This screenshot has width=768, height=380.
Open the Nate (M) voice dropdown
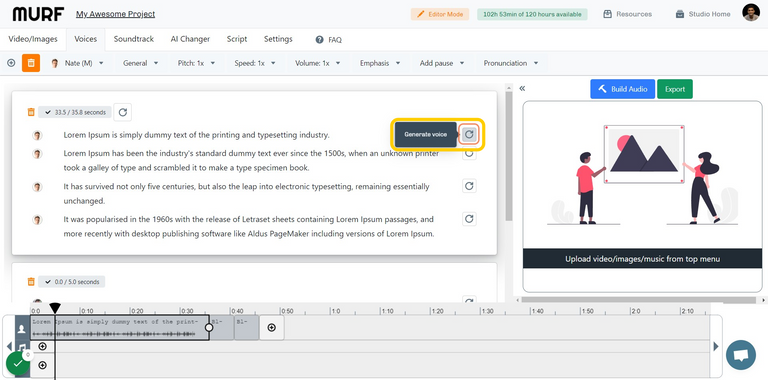77,63
